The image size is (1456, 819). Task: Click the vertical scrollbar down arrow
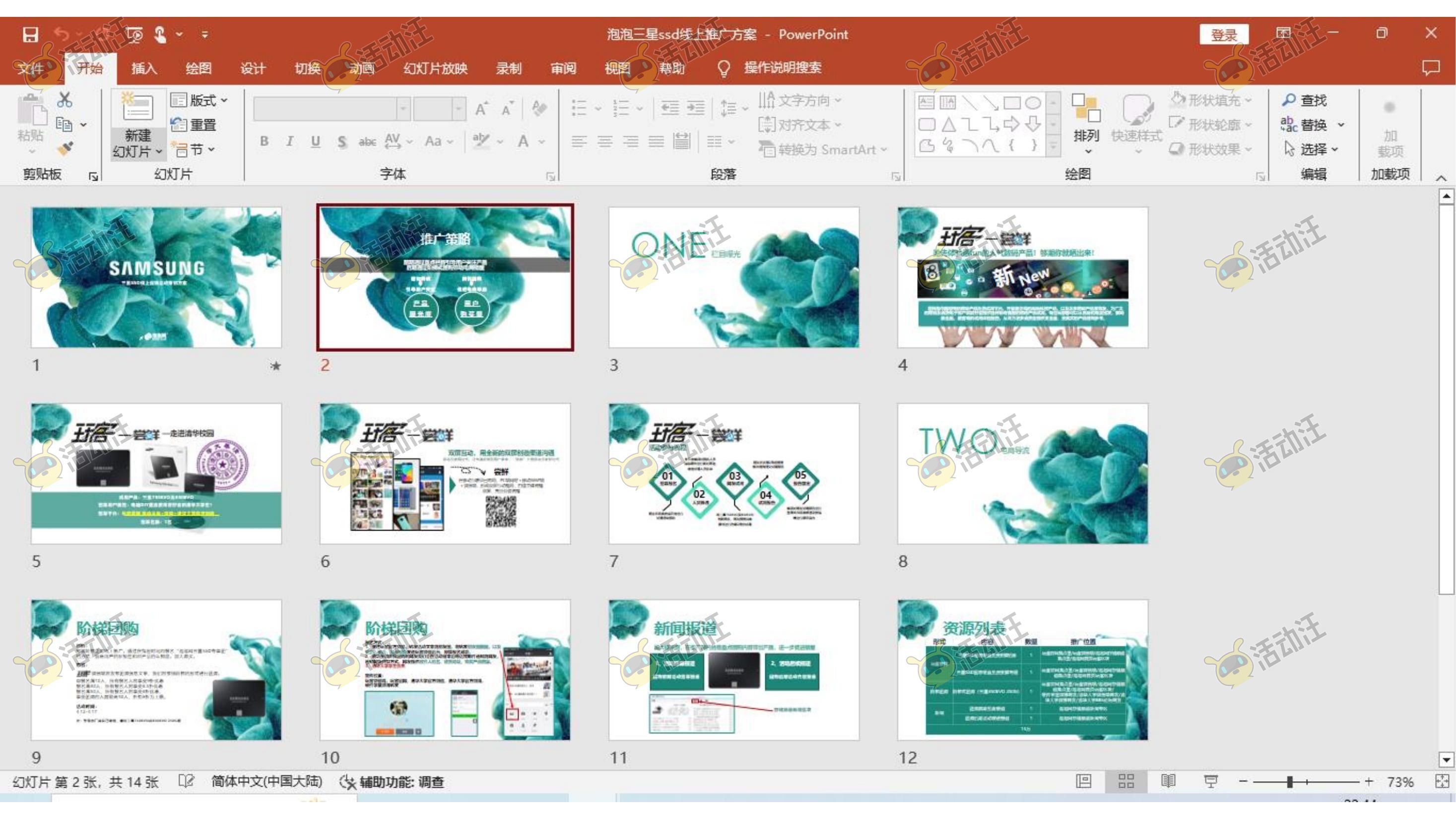[1446, 758]
